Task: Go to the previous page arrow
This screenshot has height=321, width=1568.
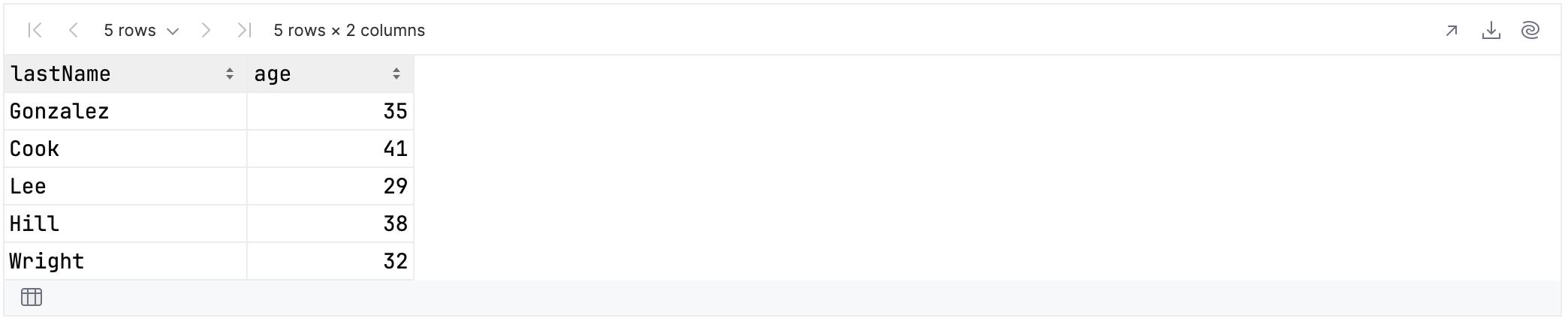Action: (x=74, y=30)
